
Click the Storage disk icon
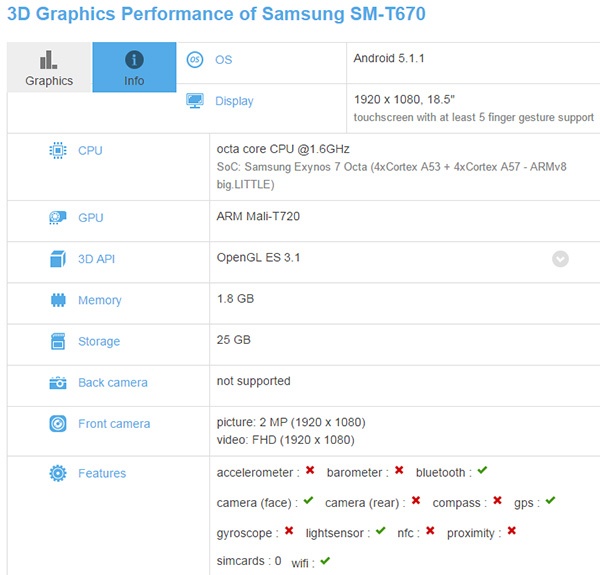[58, 341]
